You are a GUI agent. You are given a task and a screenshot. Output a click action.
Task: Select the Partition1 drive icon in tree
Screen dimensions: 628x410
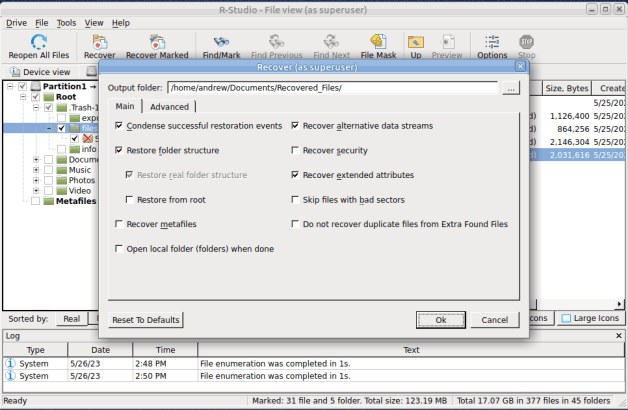(x=36, y=86)
